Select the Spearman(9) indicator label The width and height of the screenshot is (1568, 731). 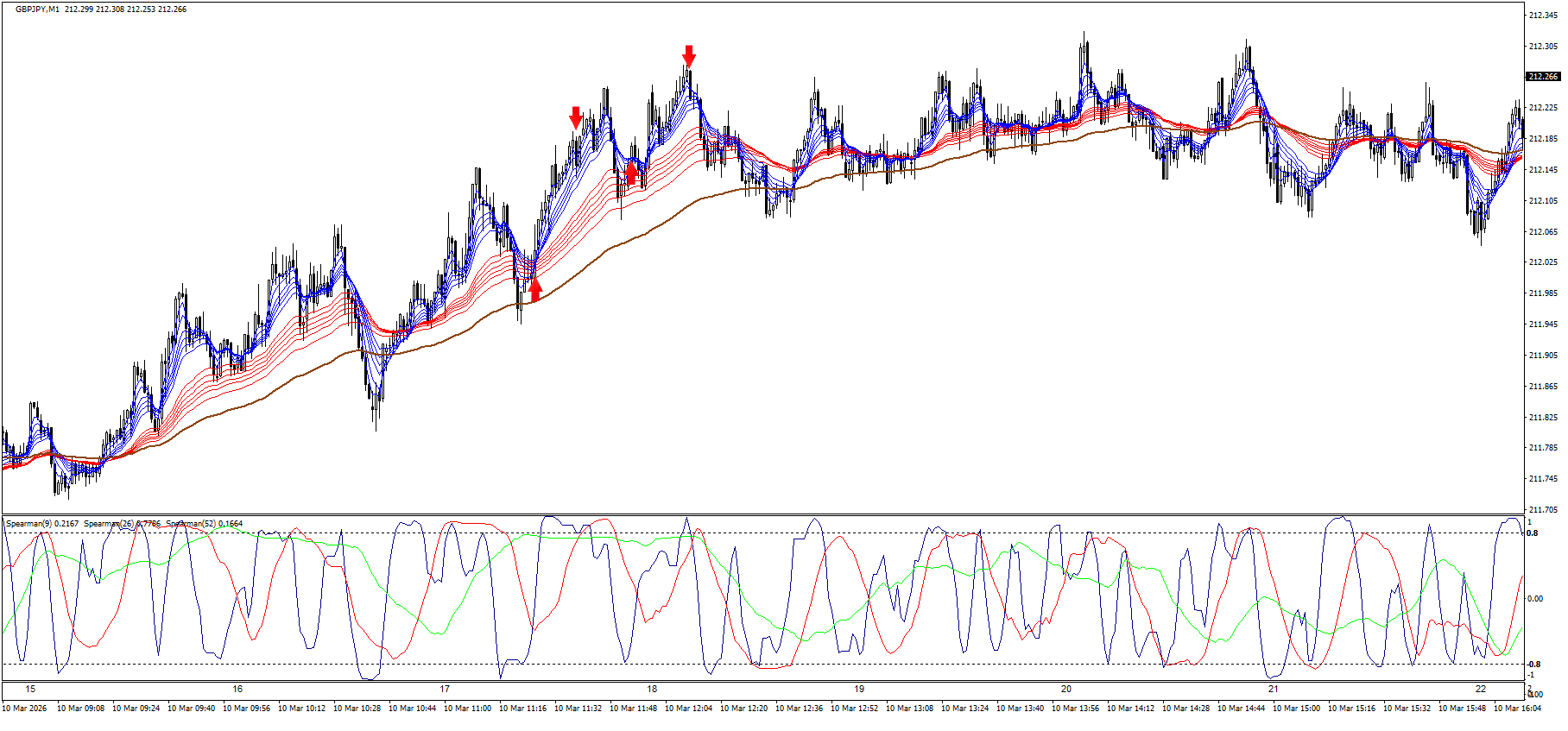tap(41, 524)
